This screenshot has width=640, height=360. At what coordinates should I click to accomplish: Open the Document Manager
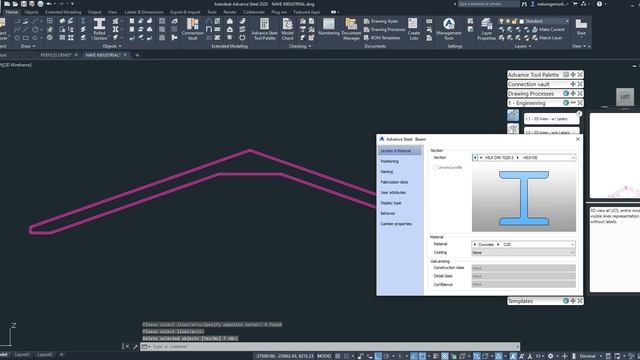(x=351, y=29)
